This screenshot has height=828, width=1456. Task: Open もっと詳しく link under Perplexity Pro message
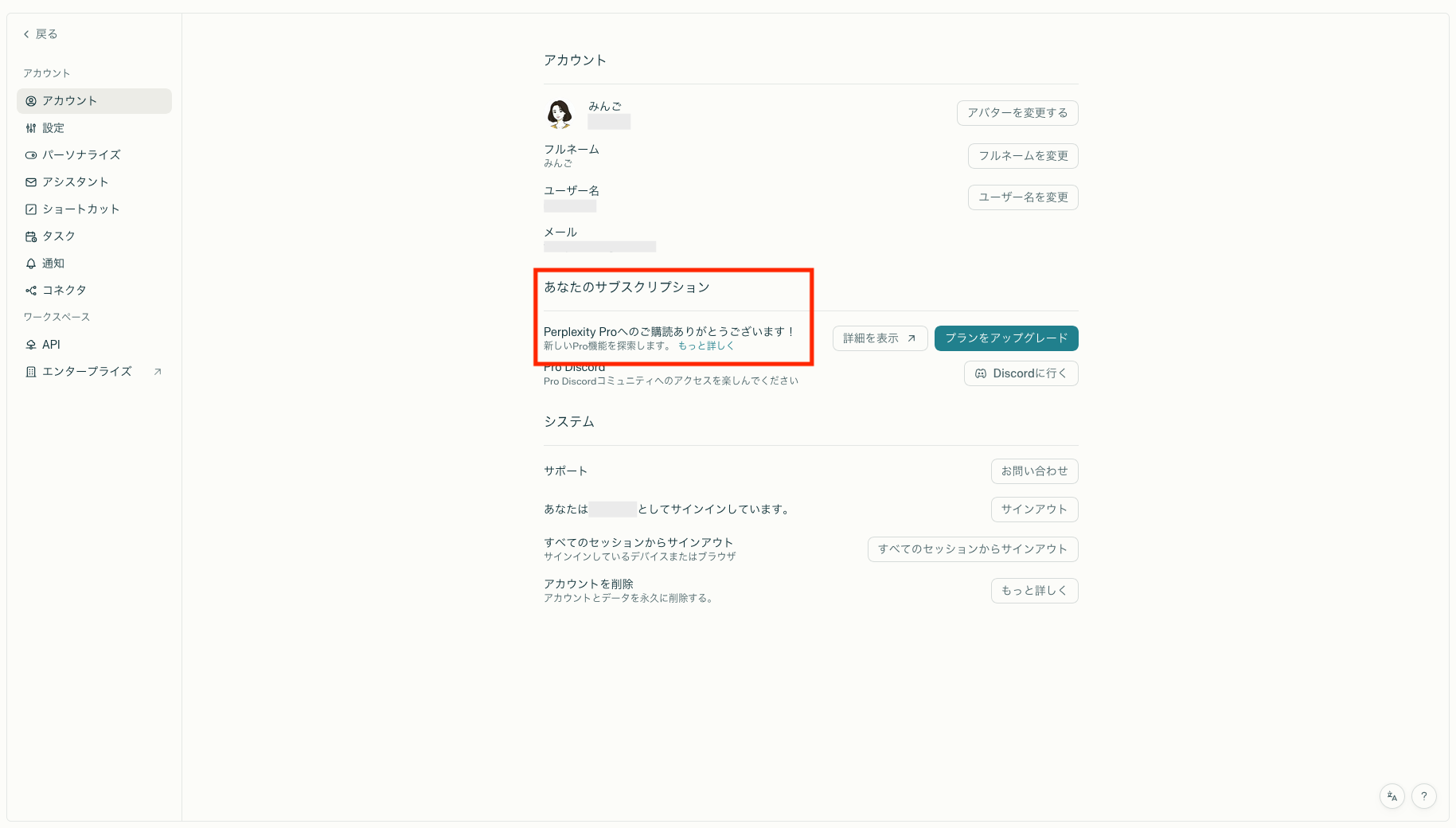point(706,346)
